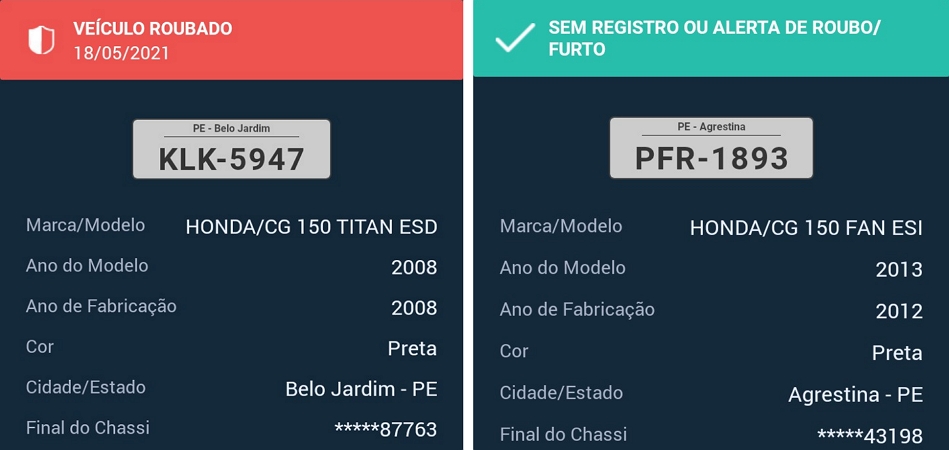This screenshot has height=450, width=949.
Task: Click HONDA/CG 150 TITAN ESD value
Action: pyautogui.click(x=311, y=227)
